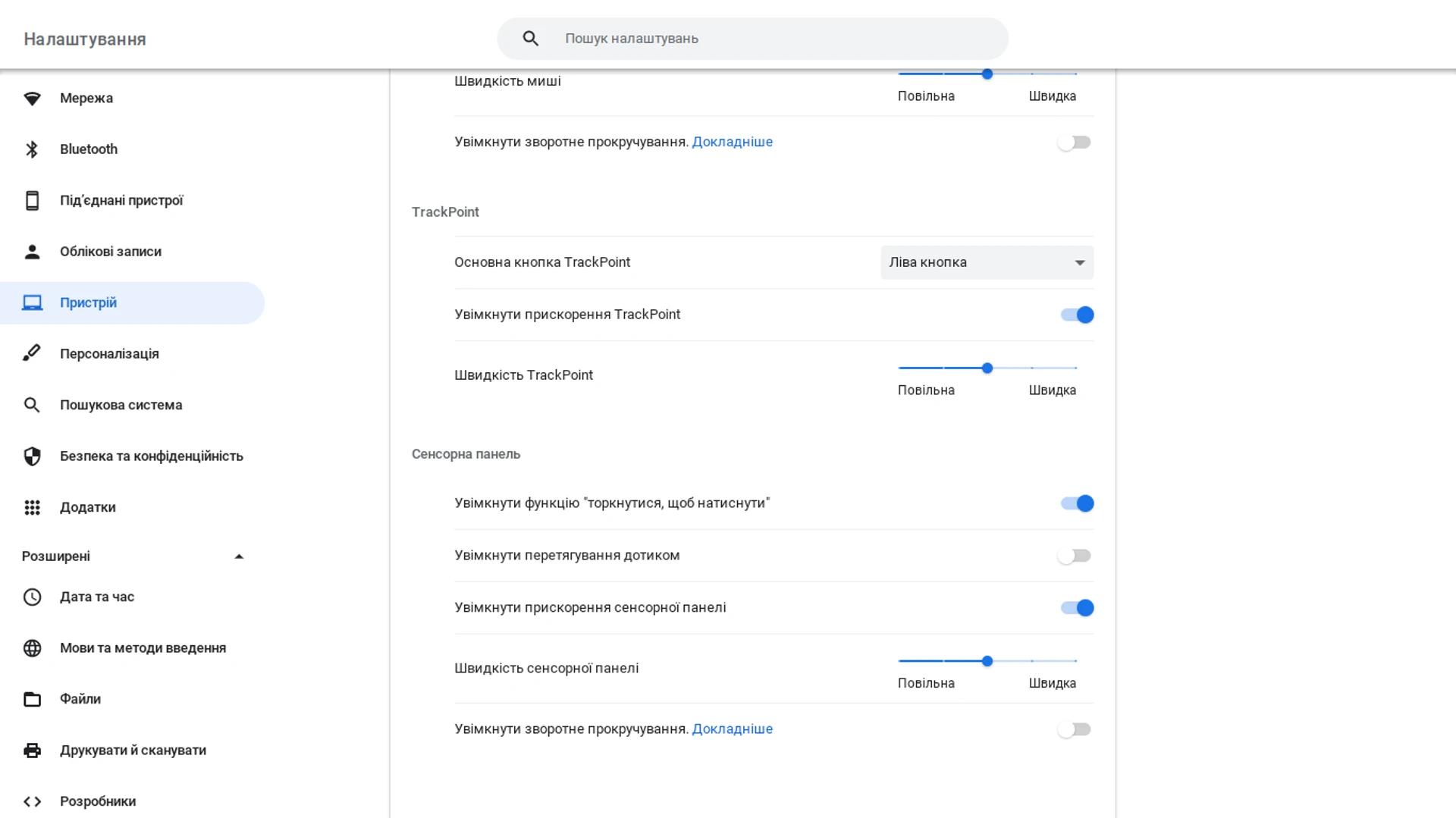Go to the Дата та час settings

coord(97,597)
